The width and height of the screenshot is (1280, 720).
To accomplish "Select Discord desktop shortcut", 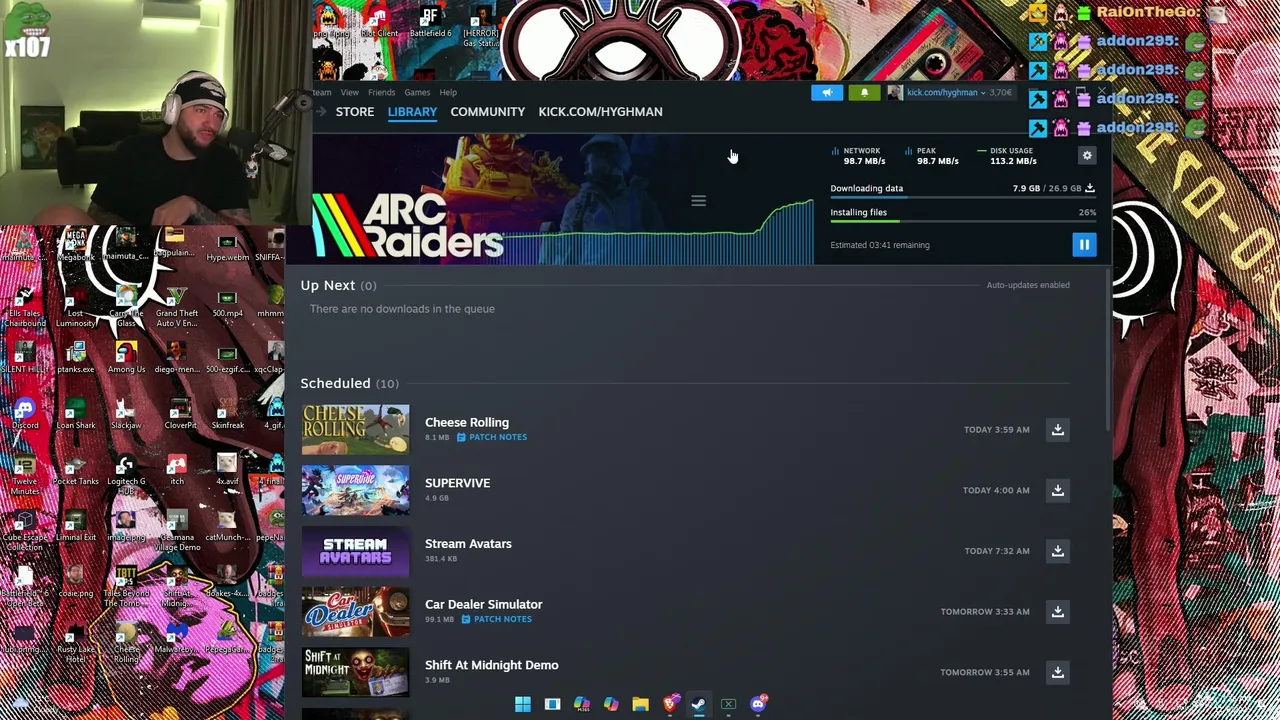I will (x=25, y=414).
